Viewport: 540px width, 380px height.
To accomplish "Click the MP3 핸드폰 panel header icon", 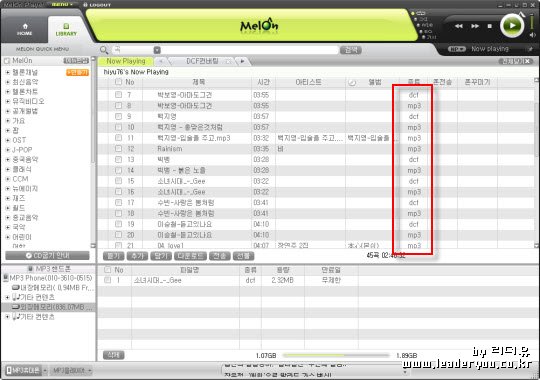I will 31,268.
